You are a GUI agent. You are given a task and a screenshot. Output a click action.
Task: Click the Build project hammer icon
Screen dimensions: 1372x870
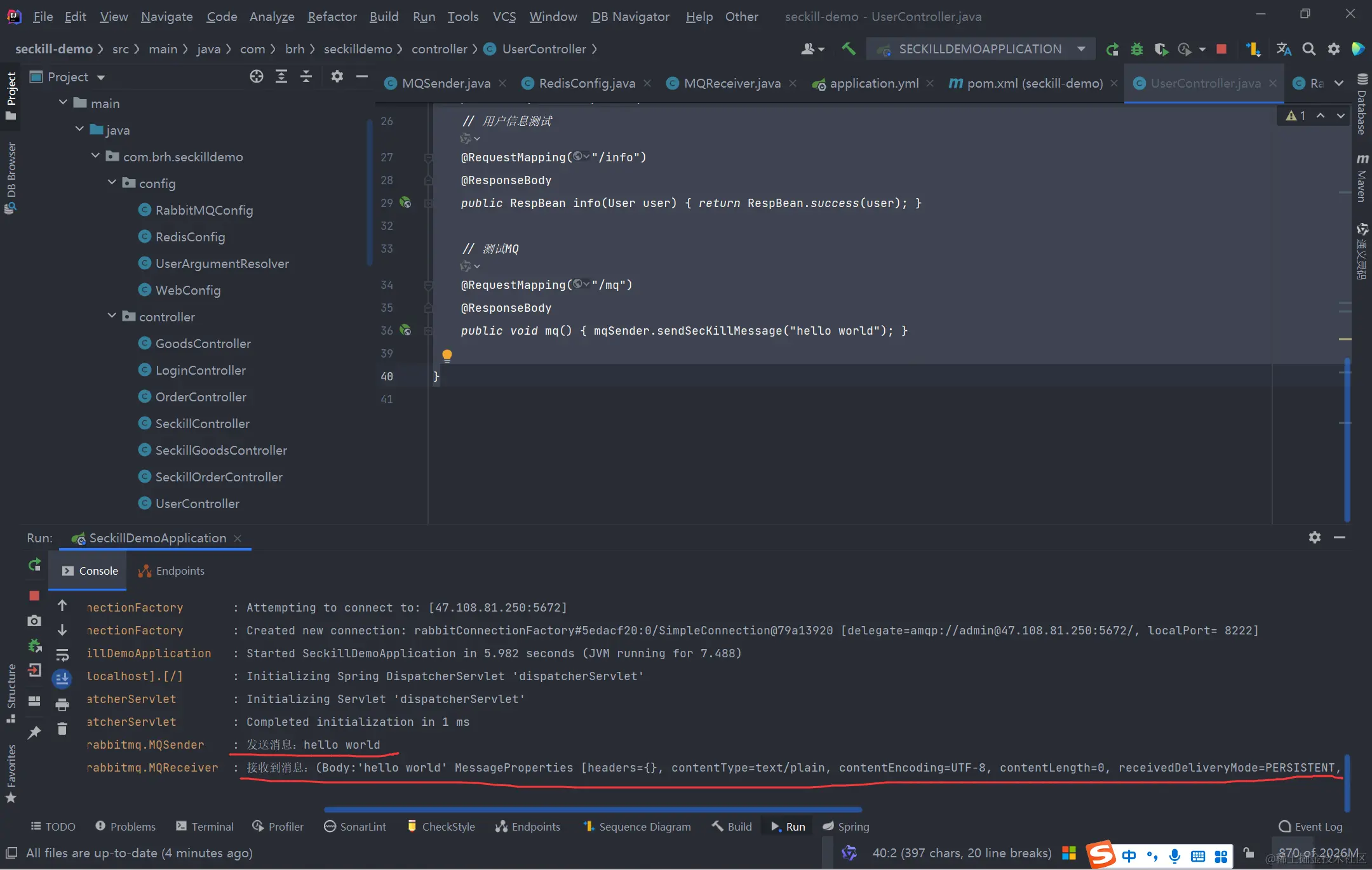tap(849, 49)
